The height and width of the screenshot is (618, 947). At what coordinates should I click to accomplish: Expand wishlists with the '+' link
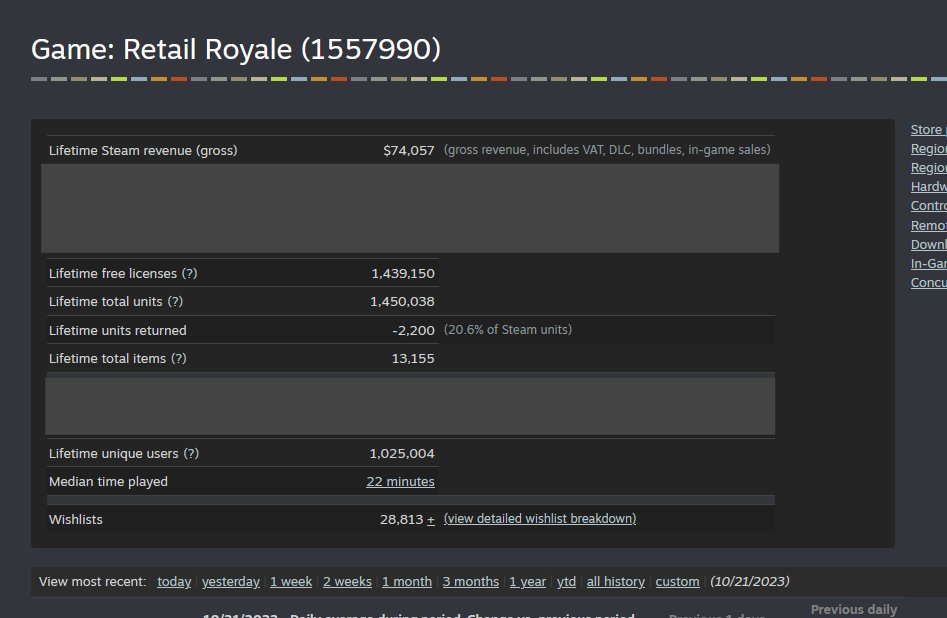pos(431,520)
